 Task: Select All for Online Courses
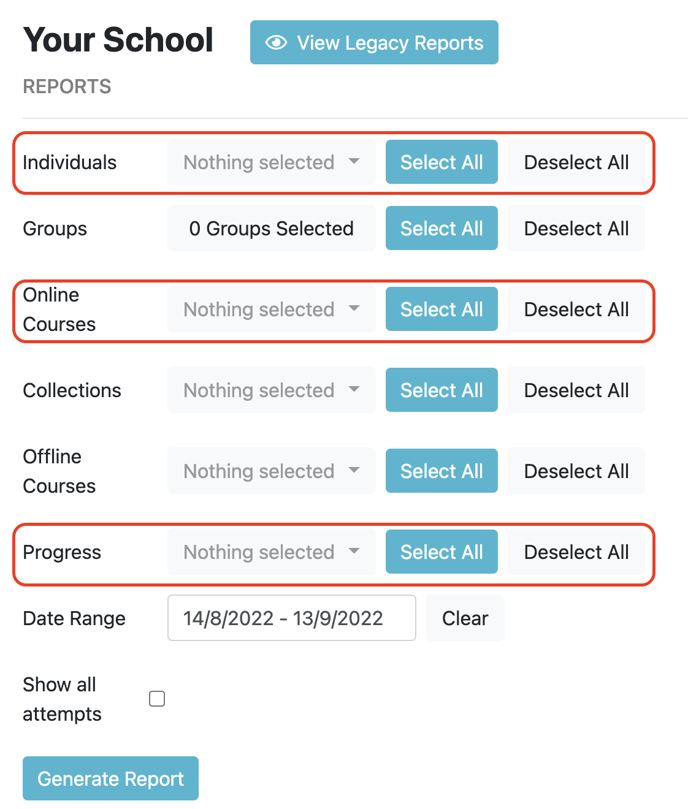coord(441,309)
